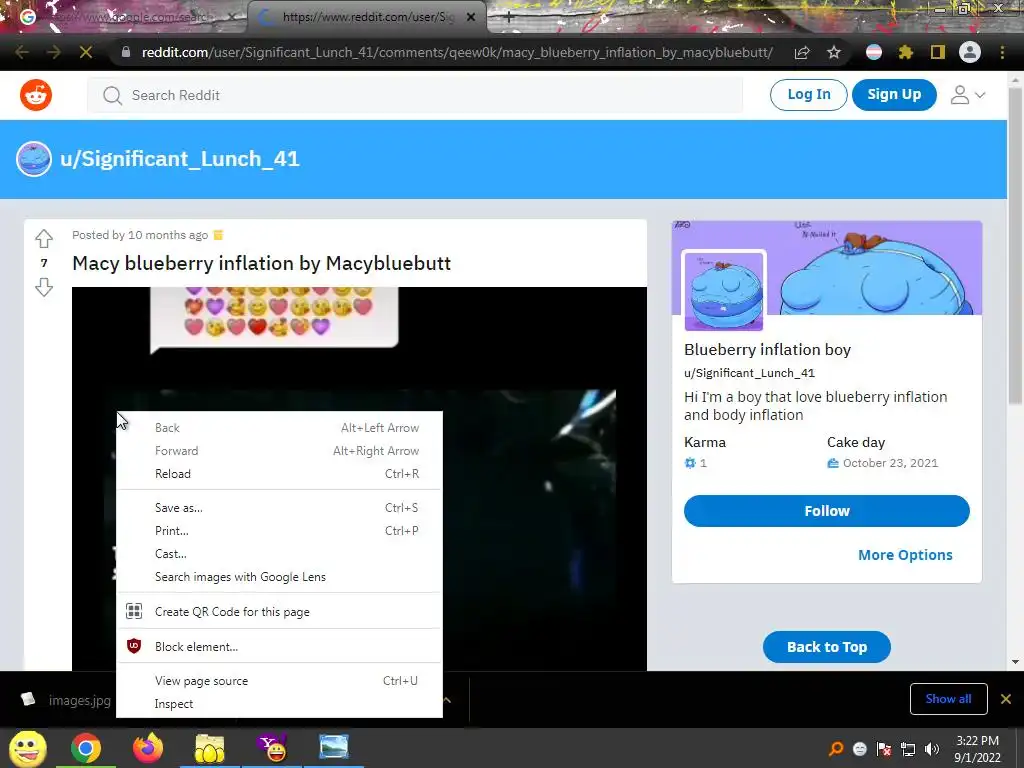Choose View page source
This screenshot has height=768, width=1024.
point(280,680)
